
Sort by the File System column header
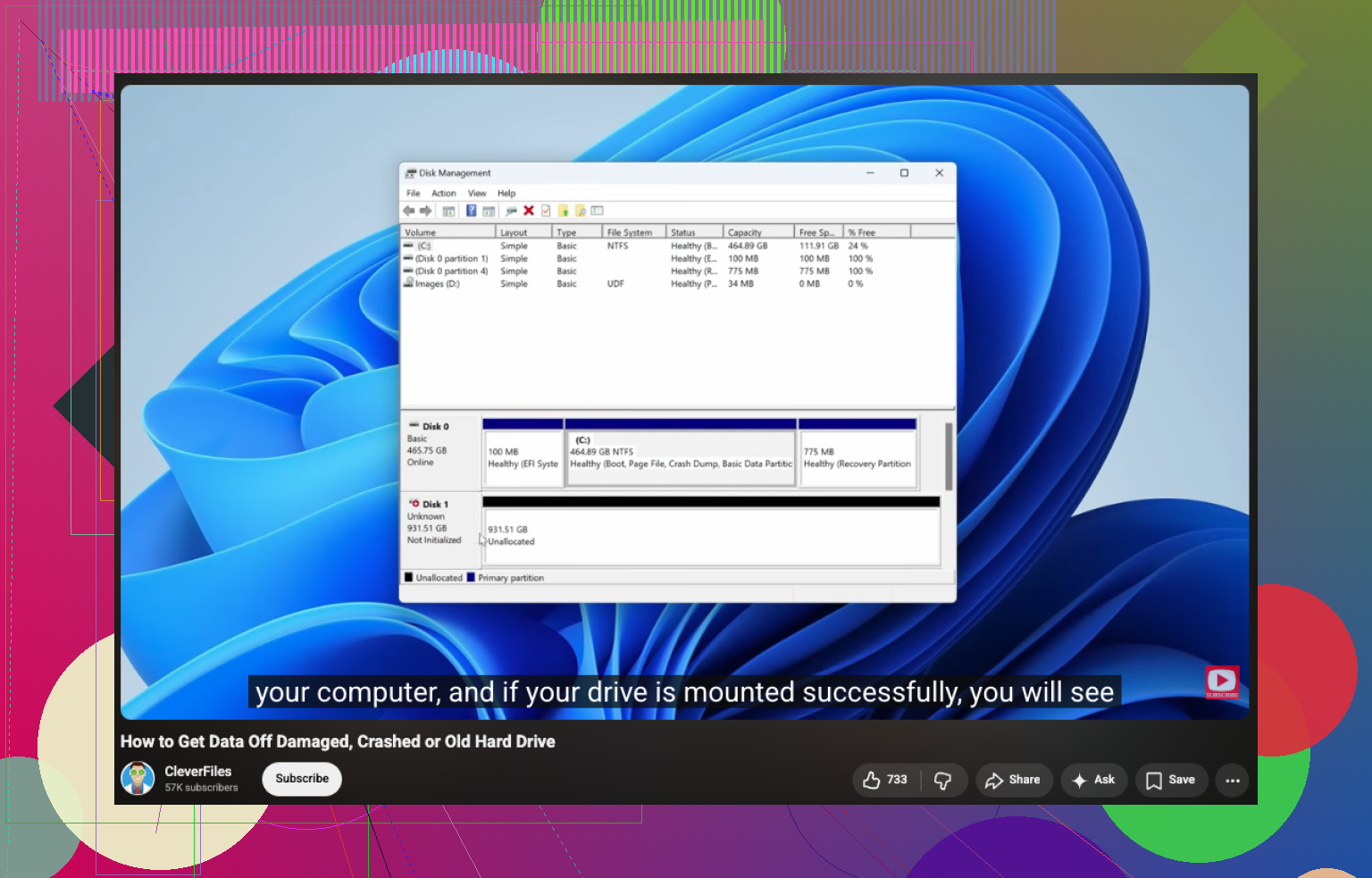[x=635, y=232]
